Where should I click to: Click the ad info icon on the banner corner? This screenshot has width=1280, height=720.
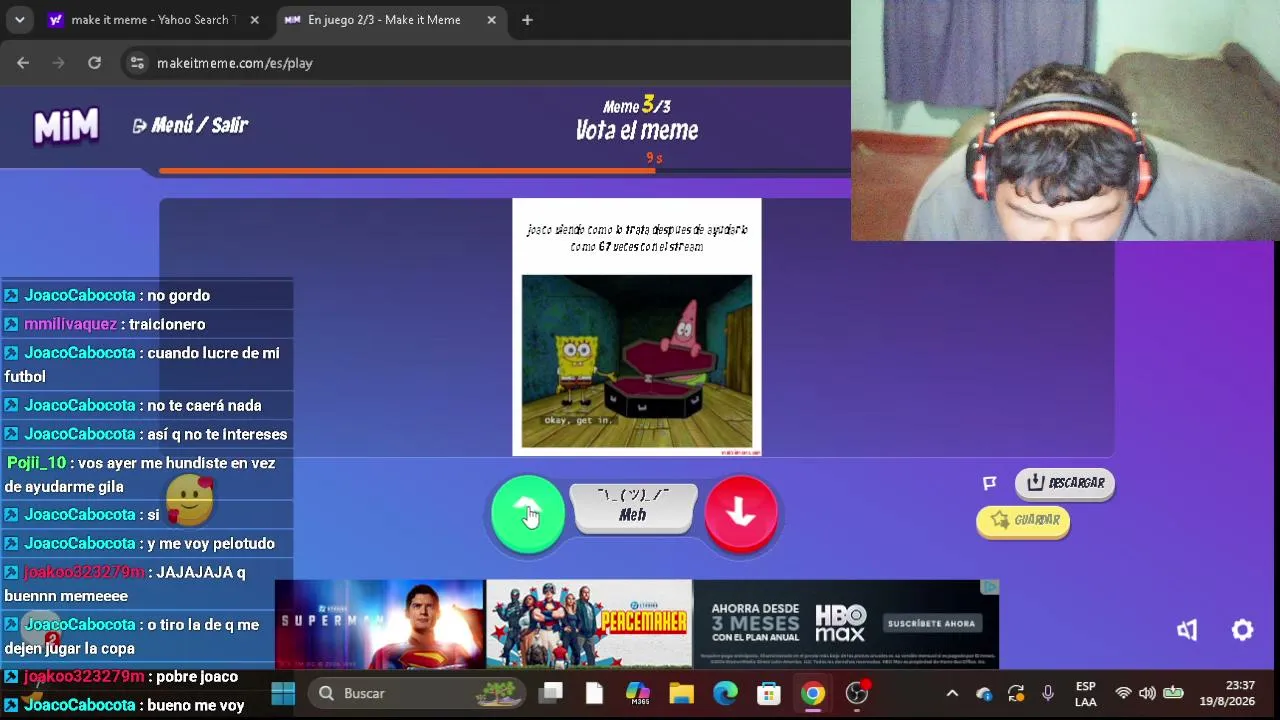pos(989,587)
